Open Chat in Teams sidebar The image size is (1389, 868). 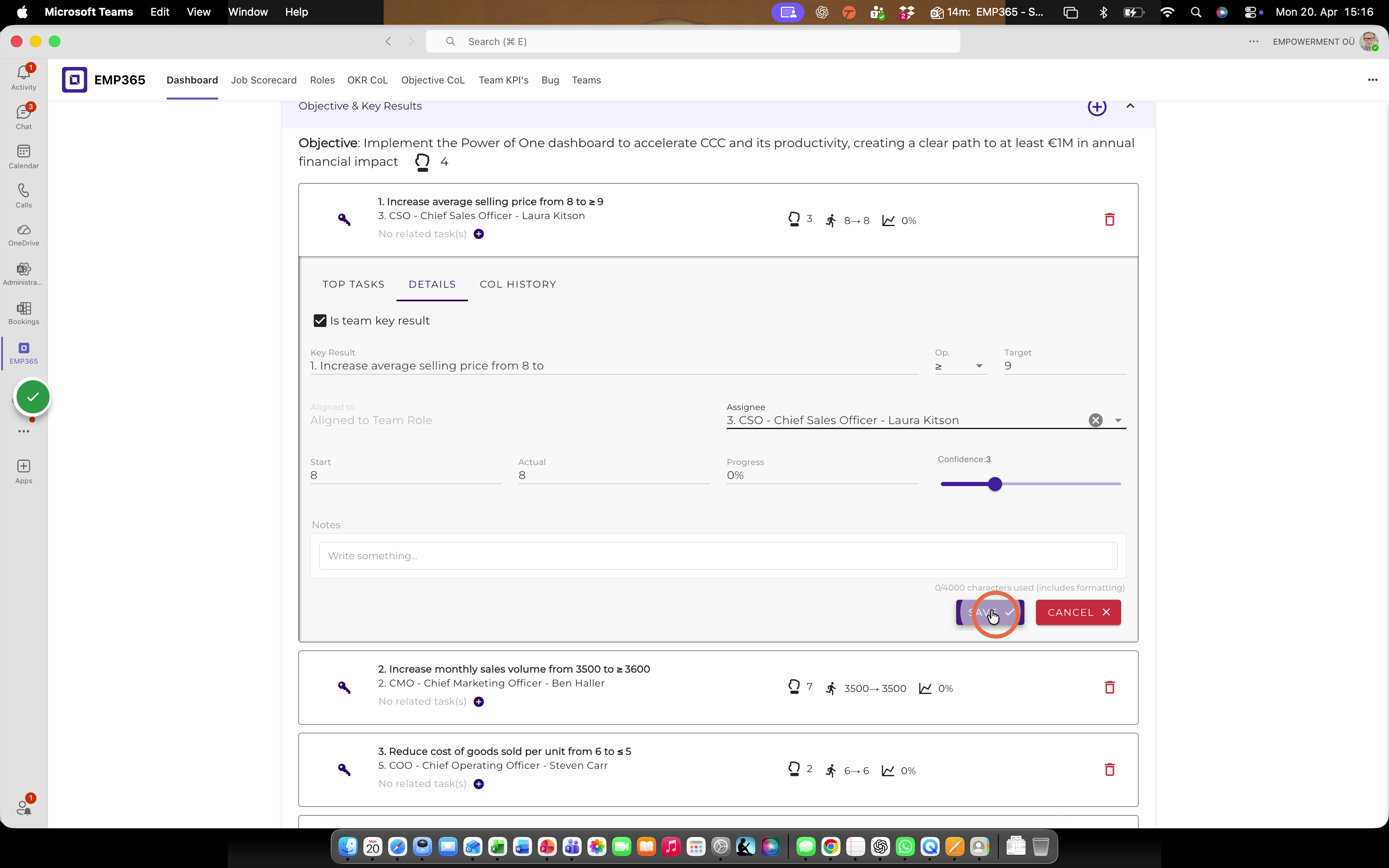(x=24, y=117)
